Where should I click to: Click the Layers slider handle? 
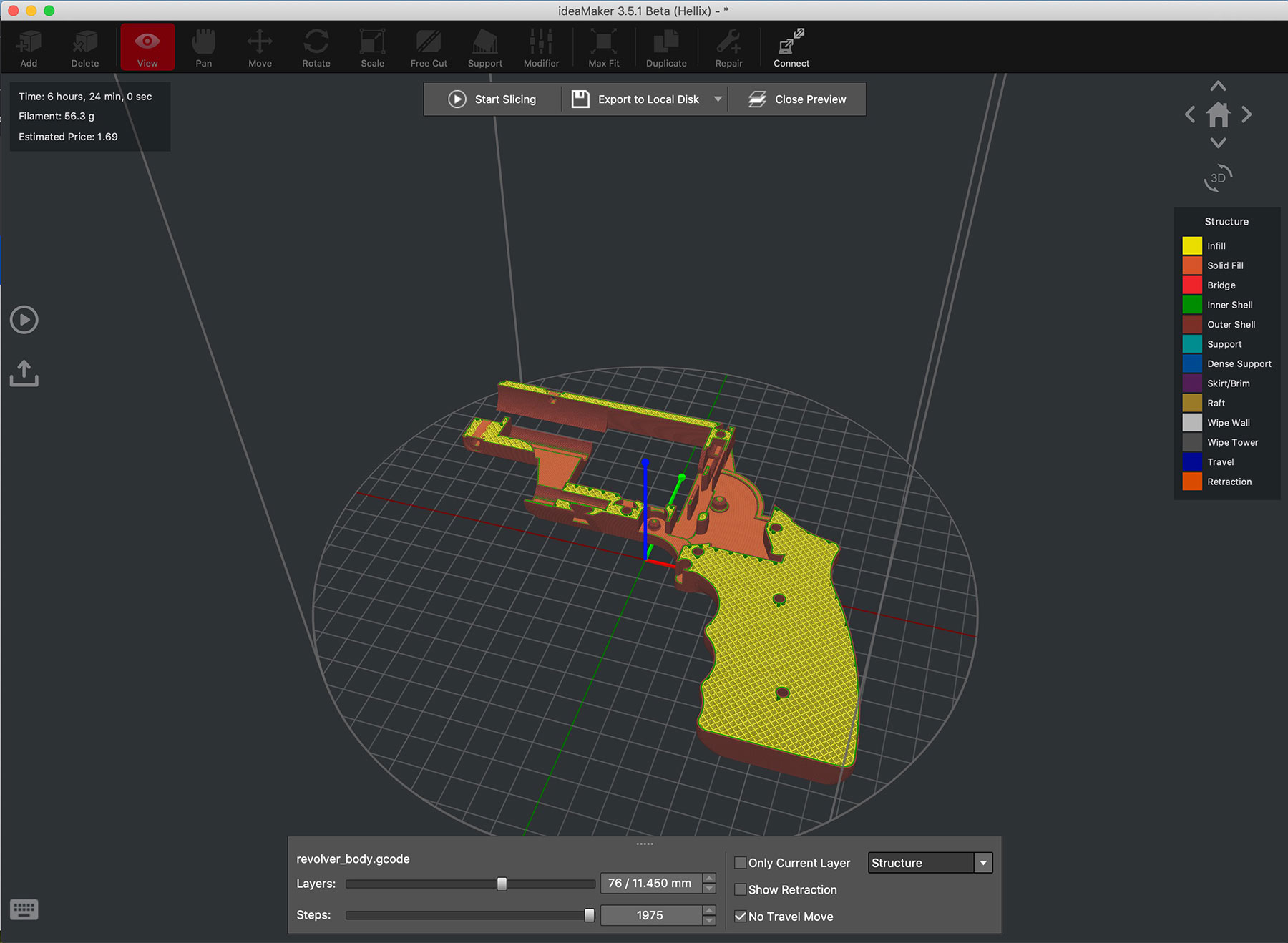[x=502, y=884]
